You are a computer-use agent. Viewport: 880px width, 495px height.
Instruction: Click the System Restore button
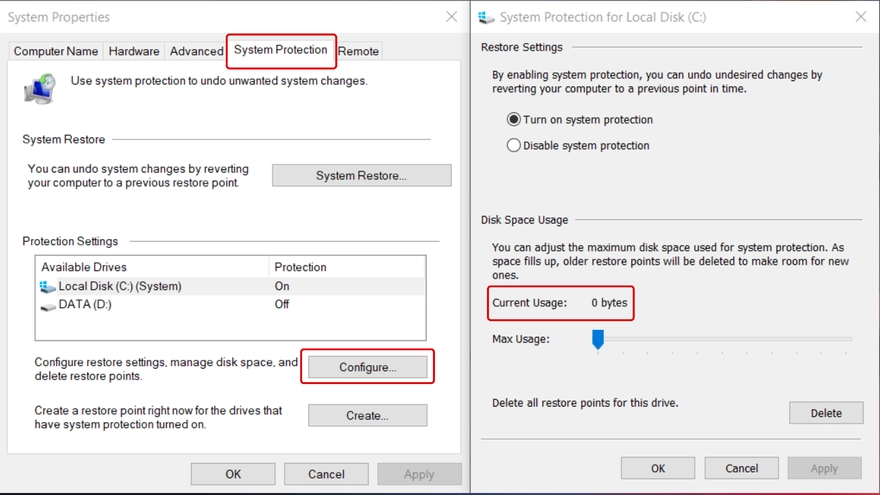361,176
